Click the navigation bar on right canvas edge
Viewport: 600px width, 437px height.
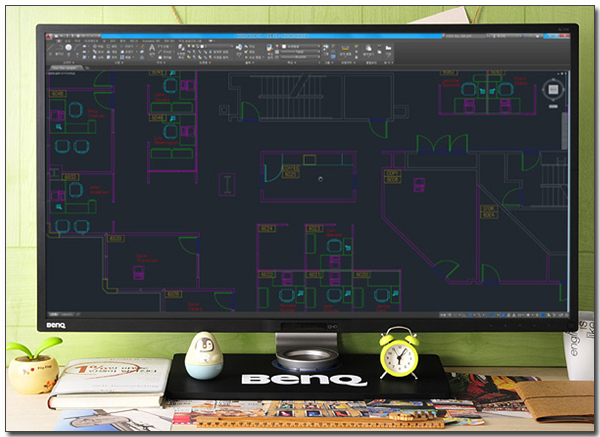565,130
